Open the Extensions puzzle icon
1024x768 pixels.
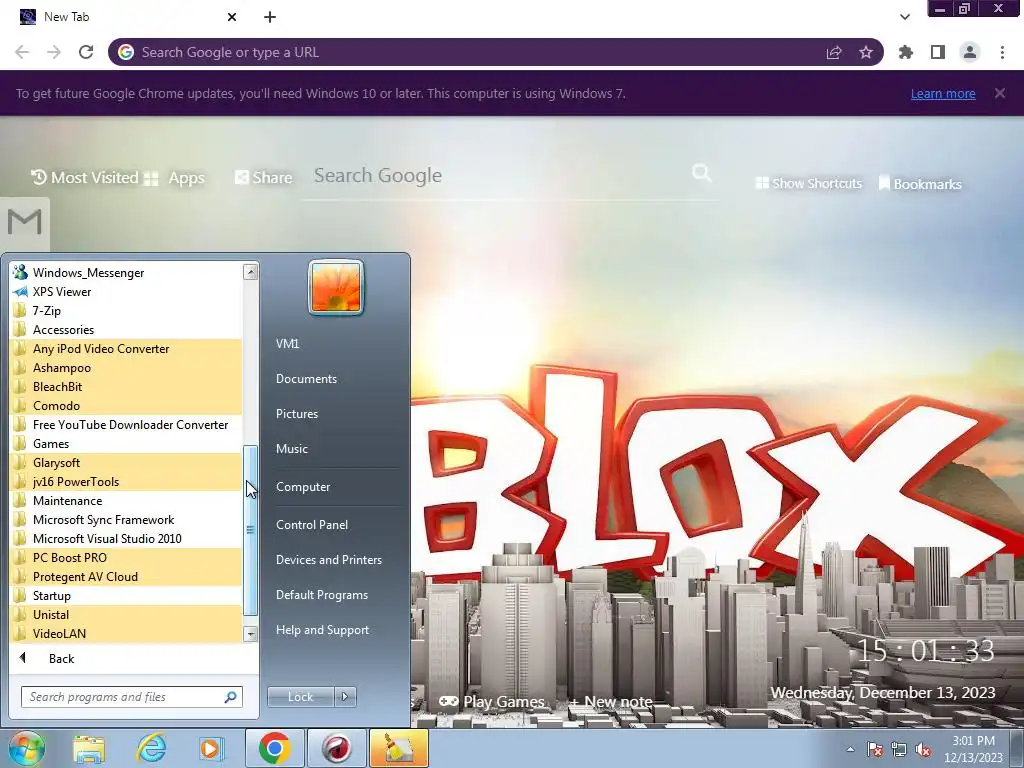pos(906,52)
